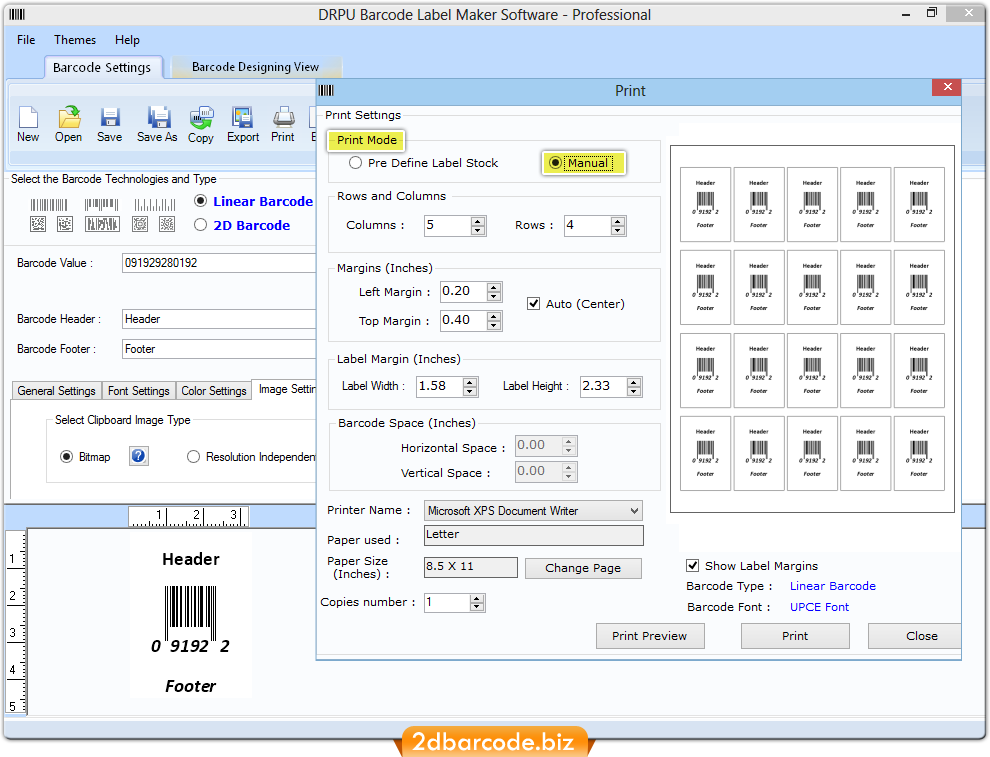Click the Rows spinner arrows
Screen dimensions: 990x757
tap(619, 225)
